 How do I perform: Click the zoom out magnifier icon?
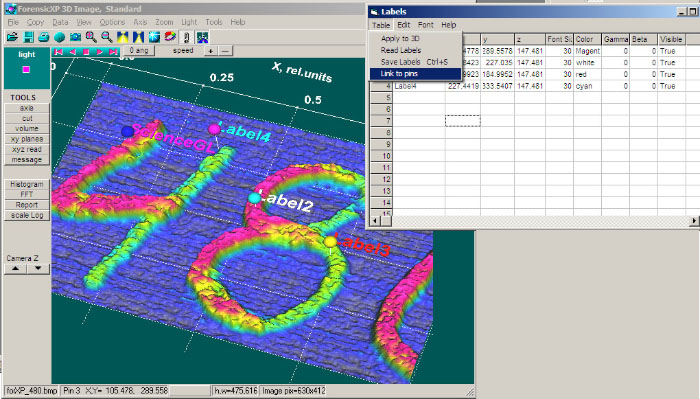point(106,37)
